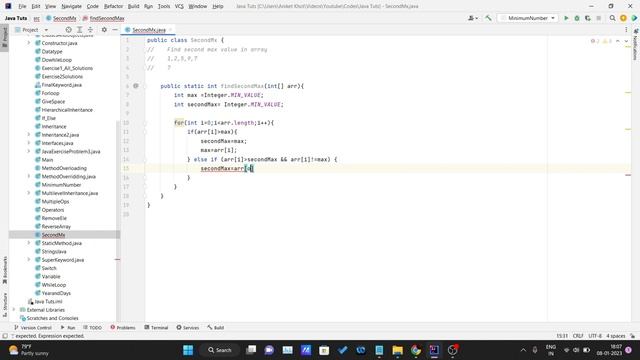Image resolution: width=640 pixels, height=360 pixels.
Task: Click the CRLF line separator status
Action: (578, 336)
